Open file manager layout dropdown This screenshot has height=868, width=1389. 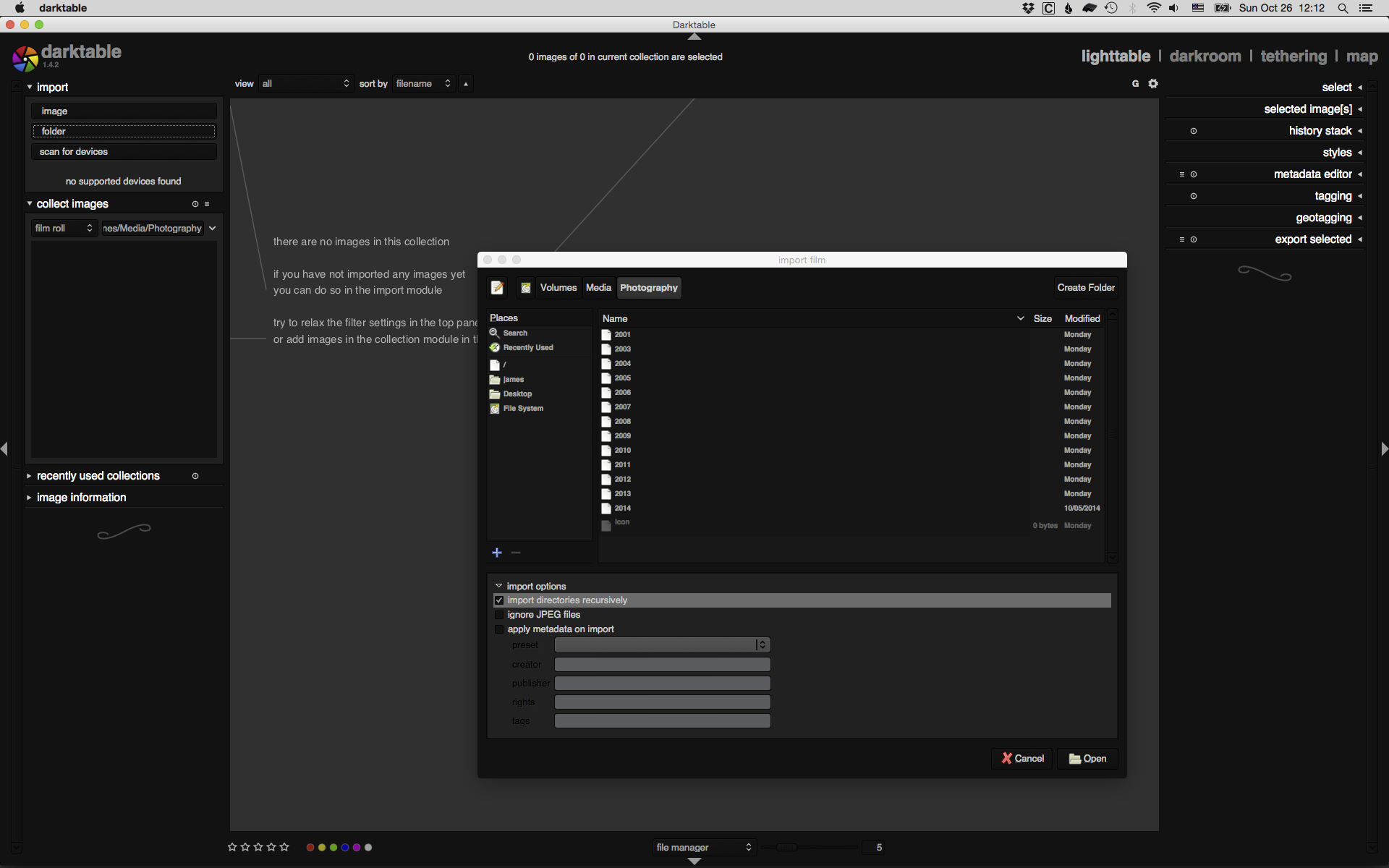pos(703,847)
